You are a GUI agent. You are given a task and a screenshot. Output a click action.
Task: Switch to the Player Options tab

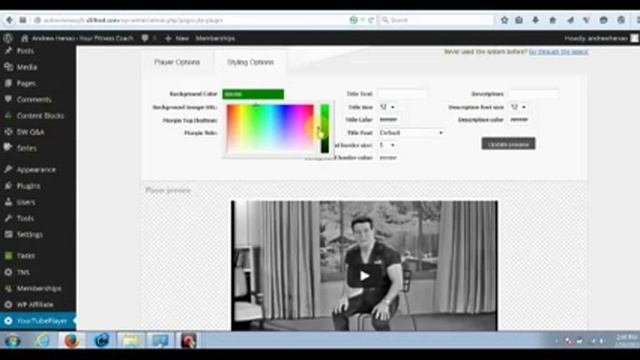[177, 62]
